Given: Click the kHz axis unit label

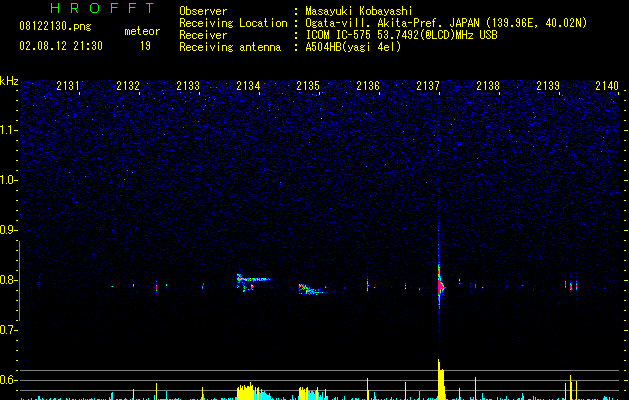Looking at the screenshot, I should tap(9, 81).
